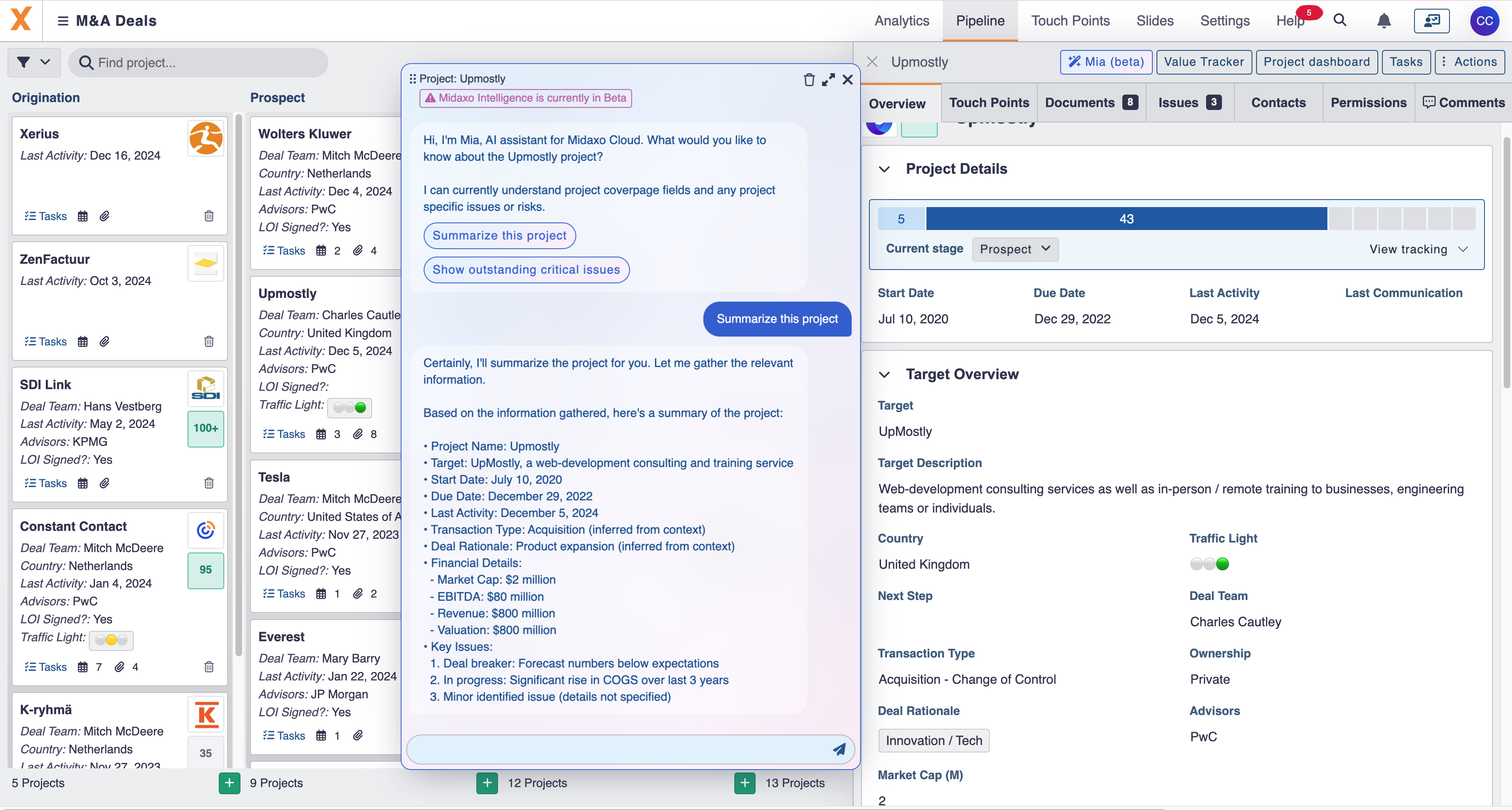Open Tasks link on Constant Contact card
This screenshot has height=810, width=1512.
(46, 667)
